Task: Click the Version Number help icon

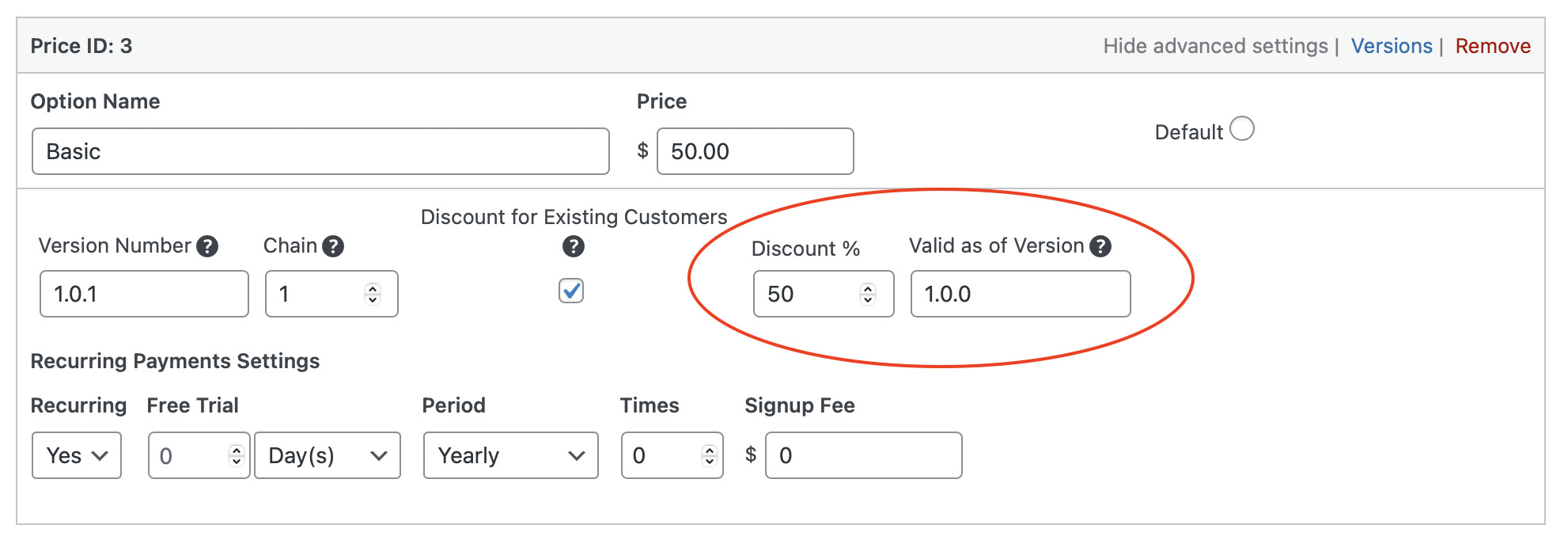Action: point(207,246)
